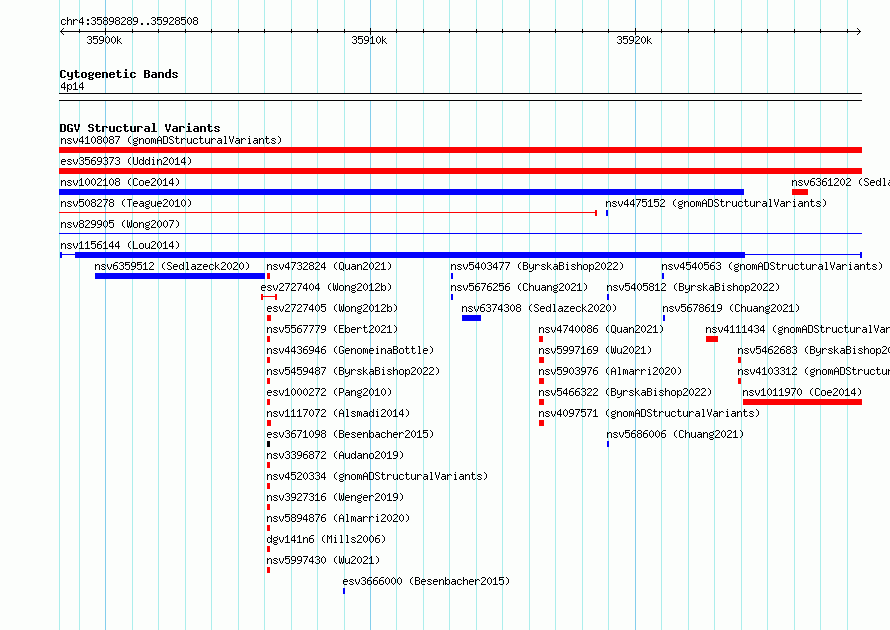Select esv3666000 (Besenbacher2015) variant
Image resolution: width=890 pixels, height=630 pixels.
pyautogui.click(x=426, y=581)
